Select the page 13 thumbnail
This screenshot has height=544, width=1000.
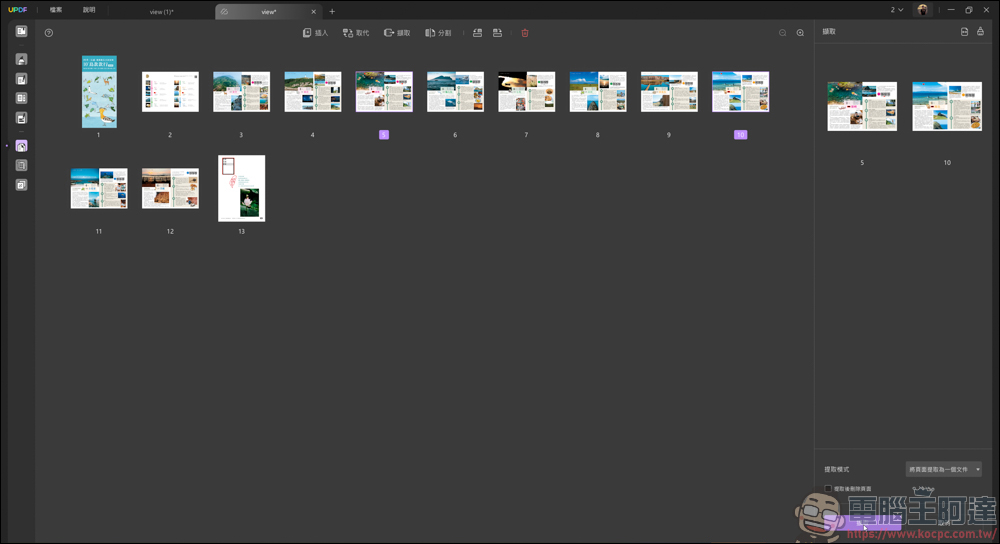pos(241,188)
